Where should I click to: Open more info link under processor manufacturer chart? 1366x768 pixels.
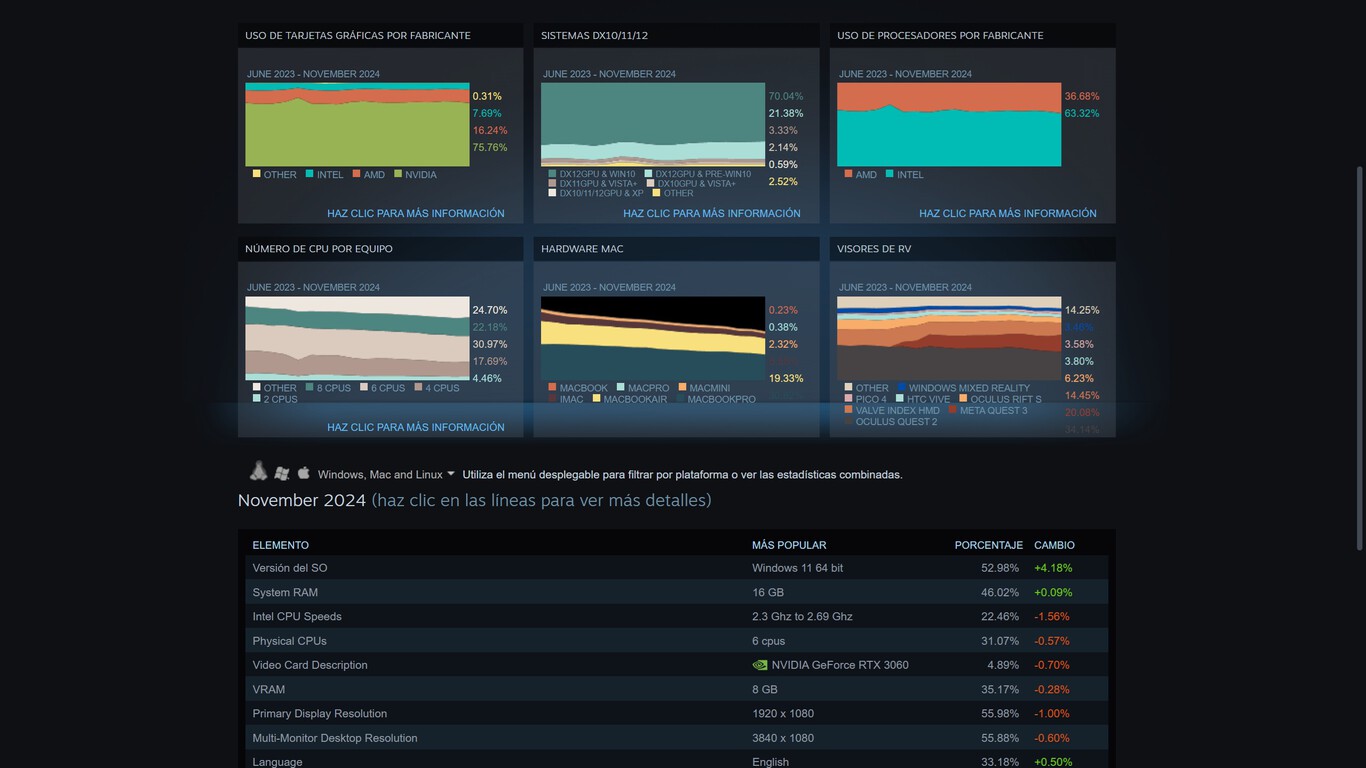(x=1007, y=213)
